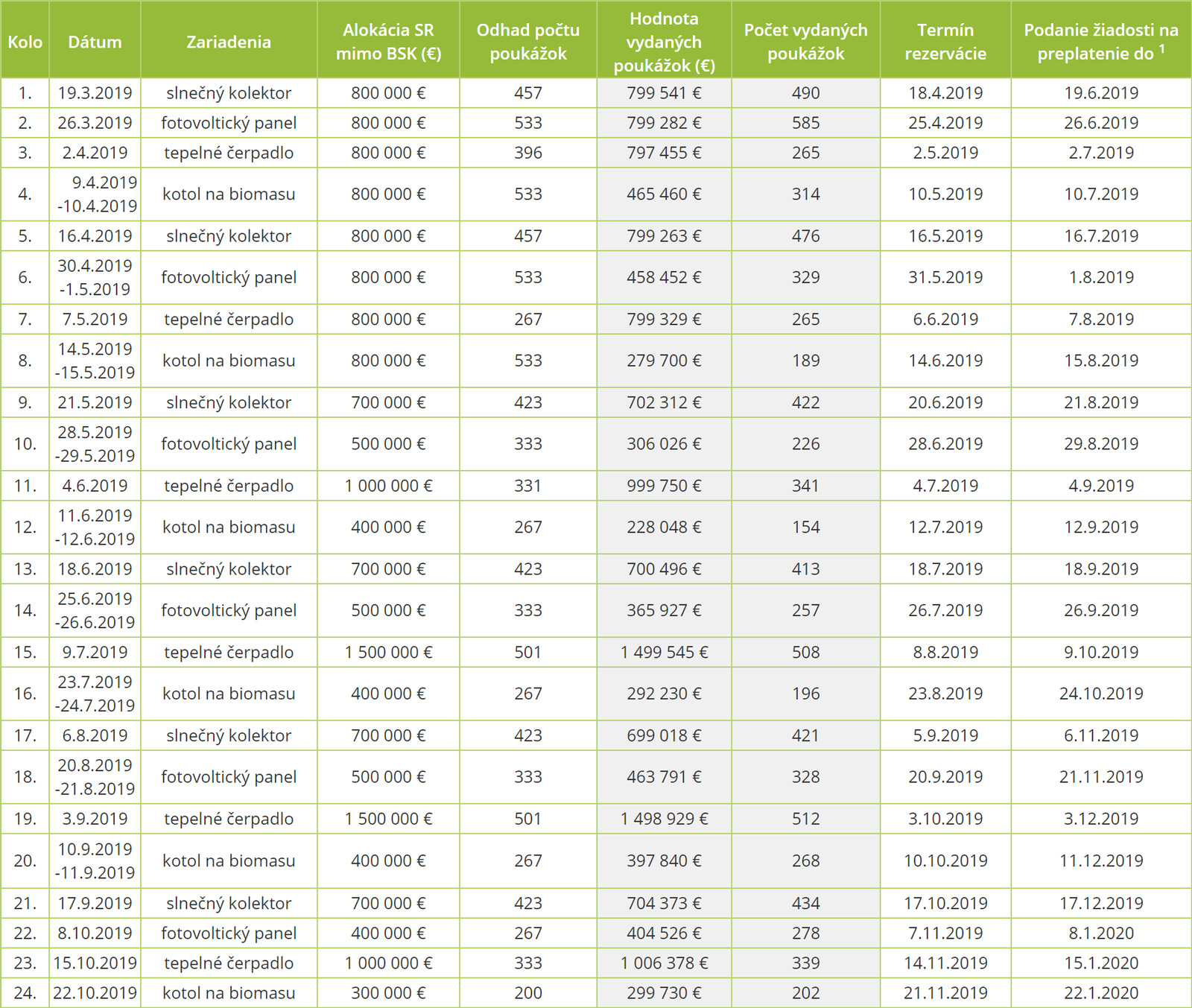Click the value '299 730 €'

[664, 992]
